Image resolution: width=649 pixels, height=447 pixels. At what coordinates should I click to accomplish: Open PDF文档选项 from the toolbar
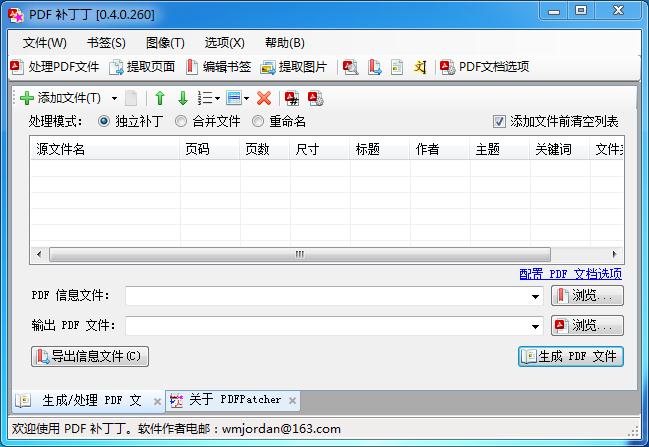click(485, 67)
